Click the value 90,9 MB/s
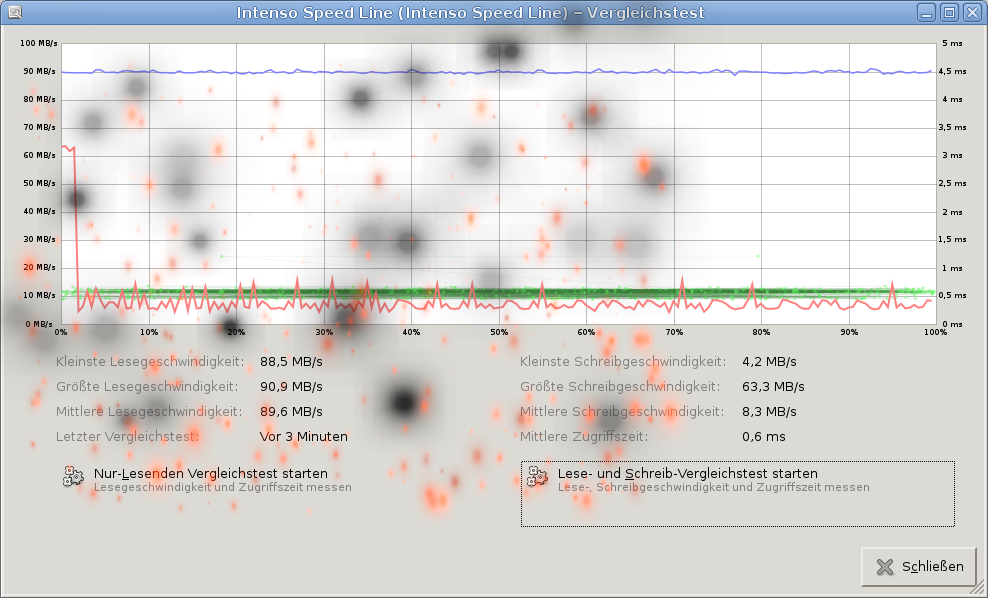 (291, 386)
